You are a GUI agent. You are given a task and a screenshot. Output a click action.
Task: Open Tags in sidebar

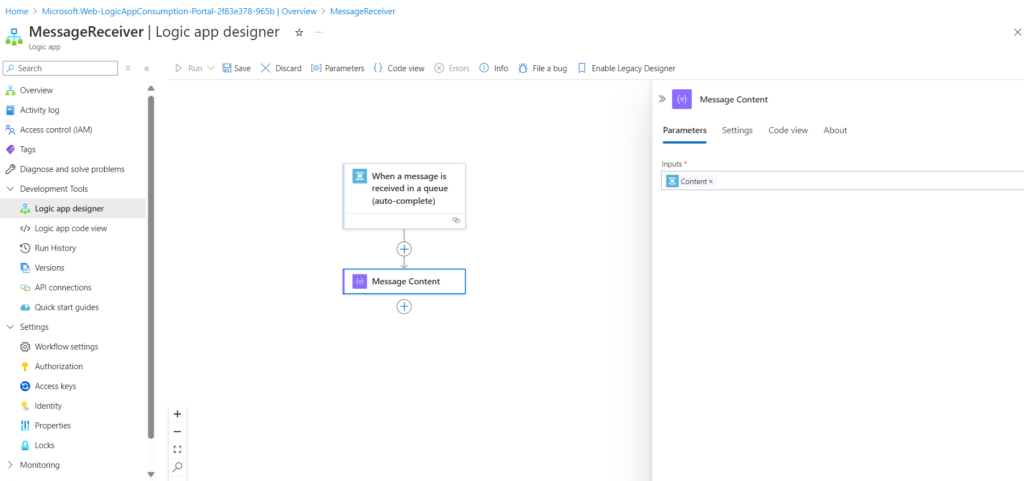pos(27,149)
